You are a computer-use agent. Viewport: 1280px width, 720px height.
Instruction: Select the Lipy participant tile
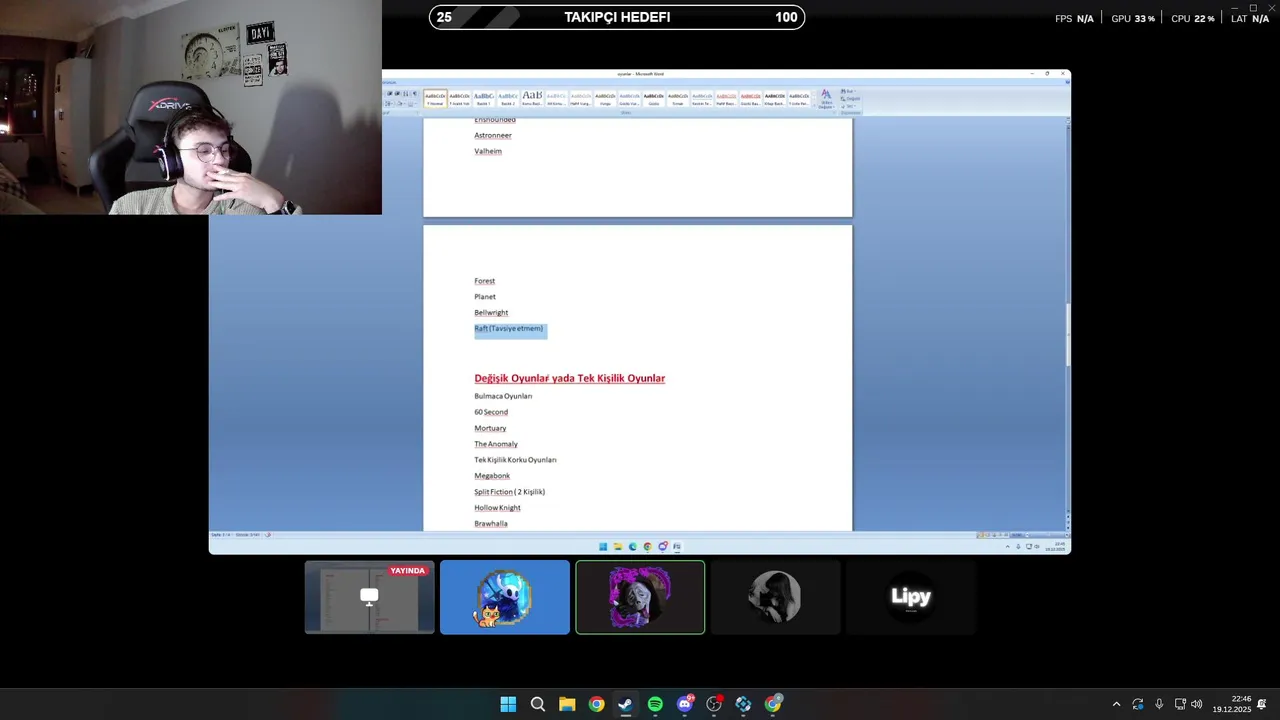pyautogui.click(x=911, y=597)
